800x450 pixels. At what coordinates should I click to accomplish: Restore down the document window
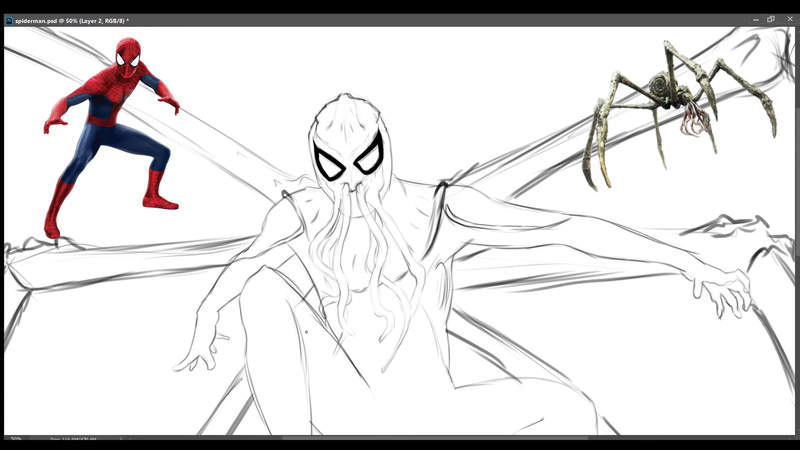tap(771, 19)
